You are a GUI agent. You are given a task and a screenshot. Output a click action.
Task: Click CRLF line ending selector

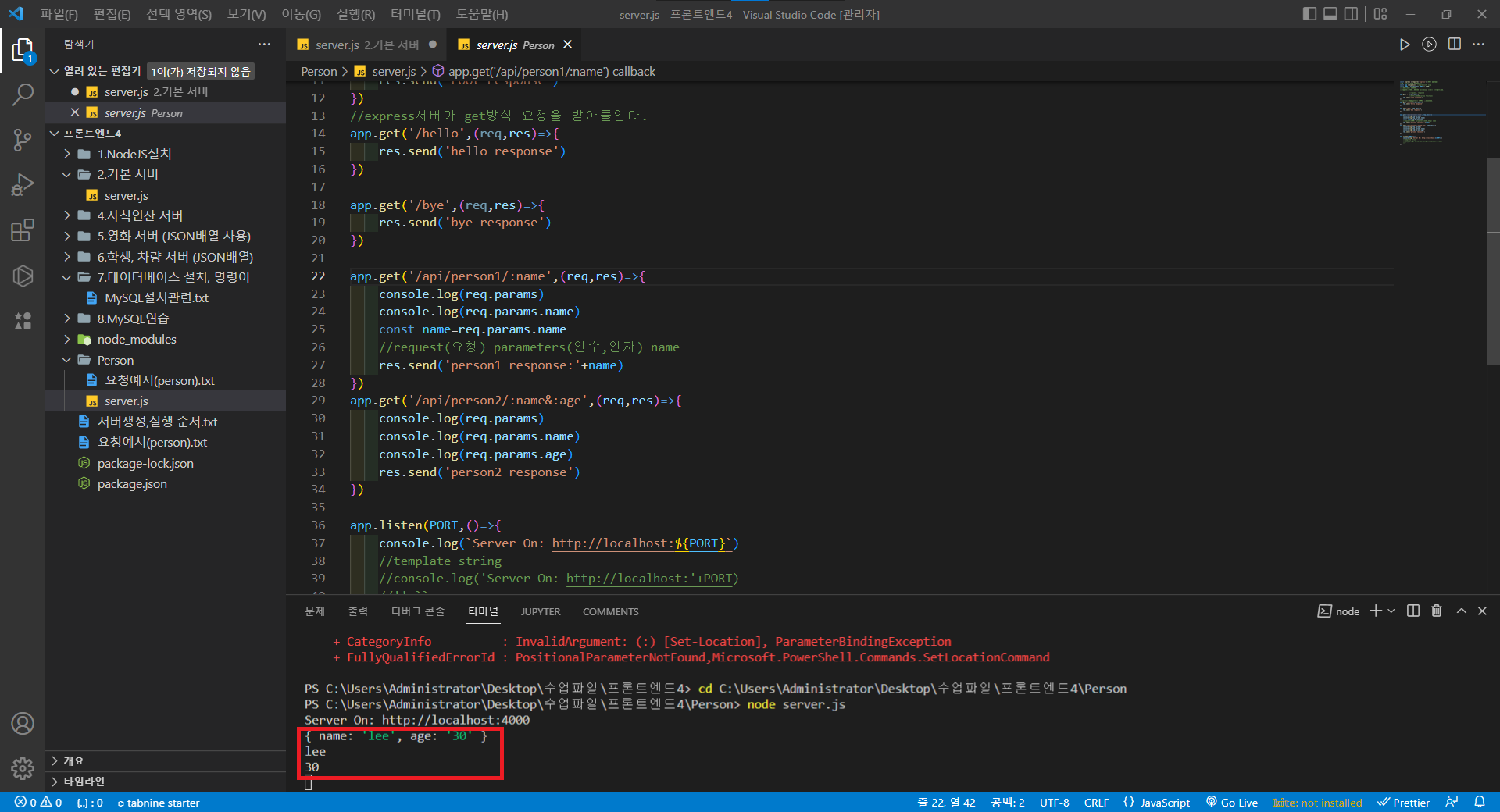pos(1096,802)
